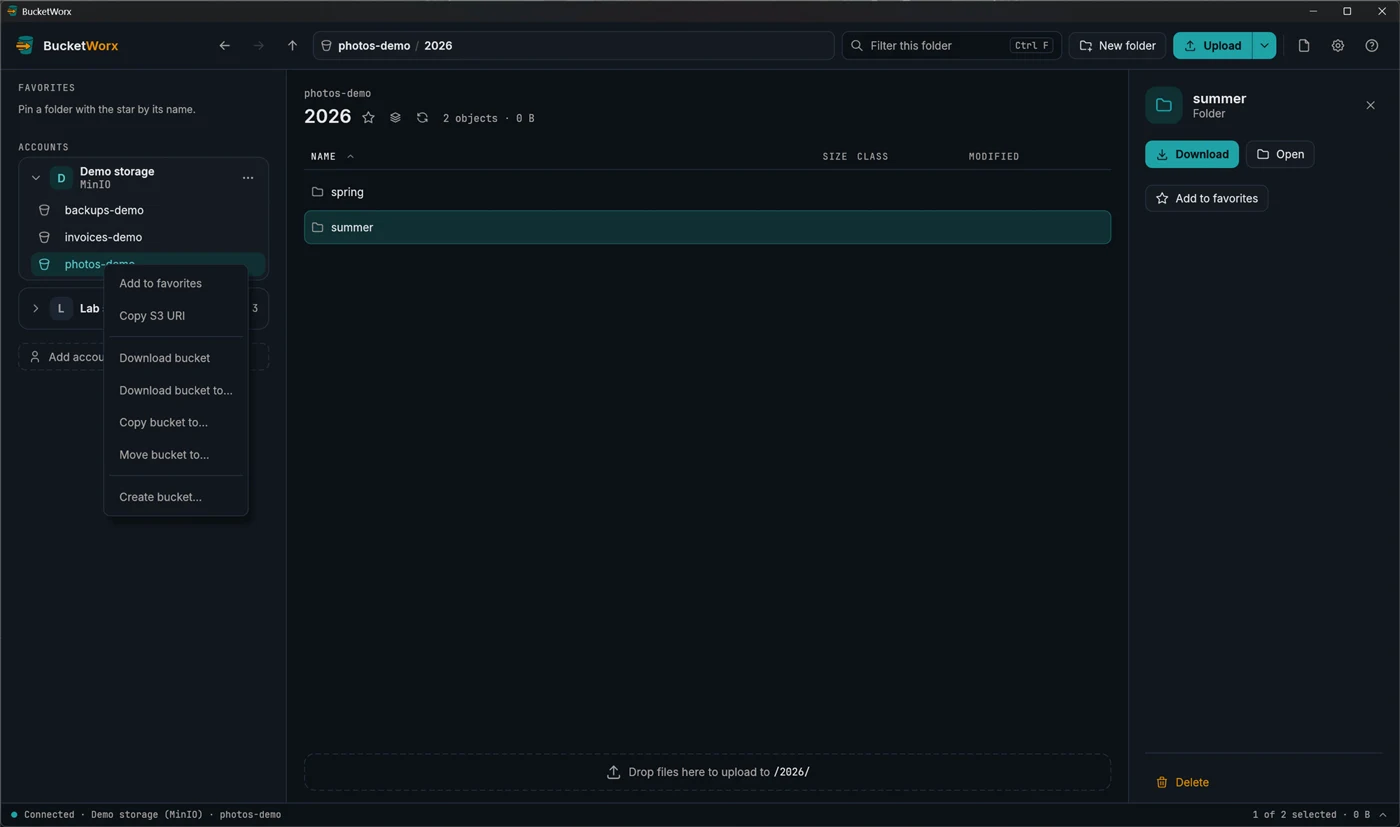
Task: Click the "1 of 2 selected" status text
Action: click(x=1294, y=815)
